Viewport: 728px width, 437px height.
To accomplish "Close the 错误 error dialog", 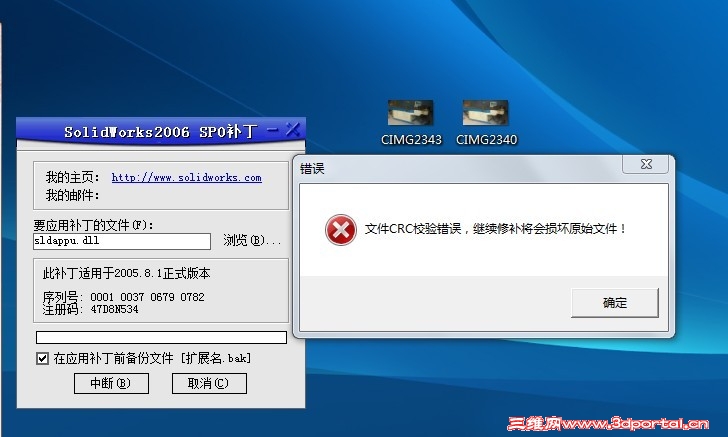I will 645,164.
